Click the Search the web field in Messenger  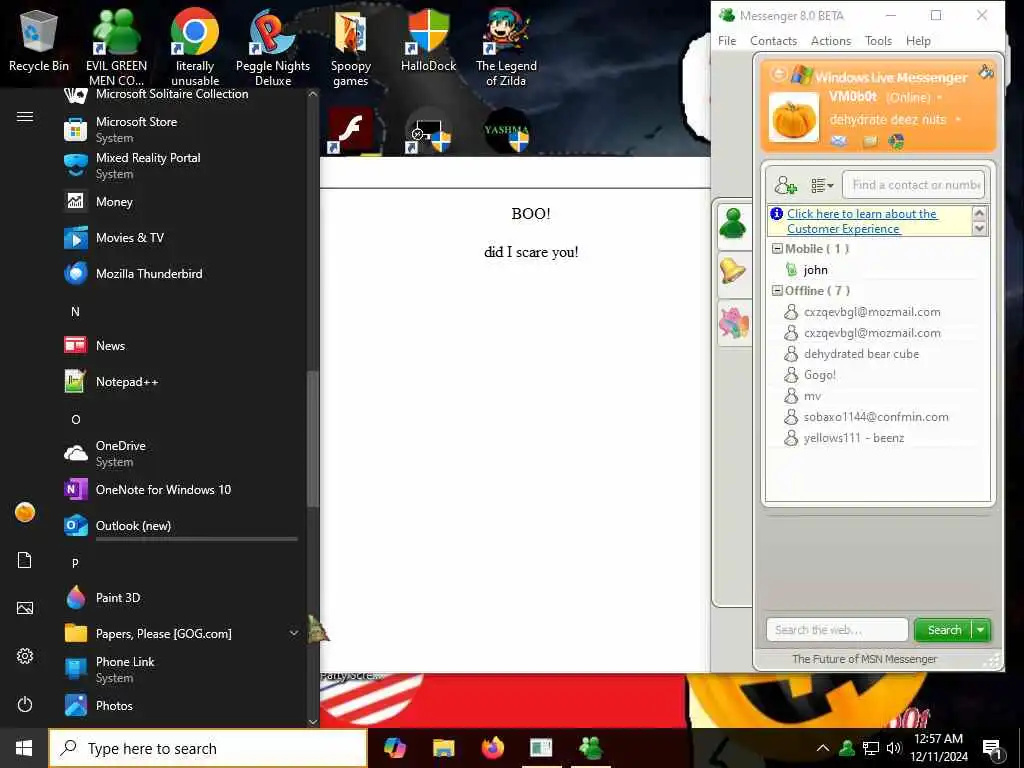tap(837, 630)
